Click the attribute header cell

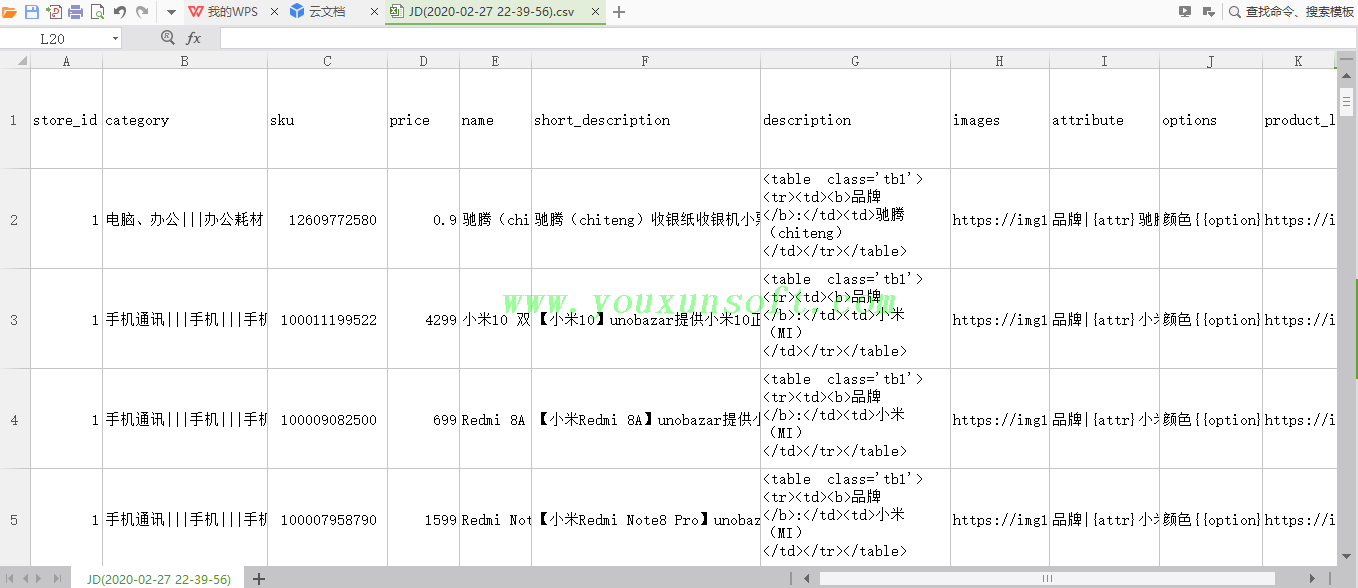tap(1104, 120)
